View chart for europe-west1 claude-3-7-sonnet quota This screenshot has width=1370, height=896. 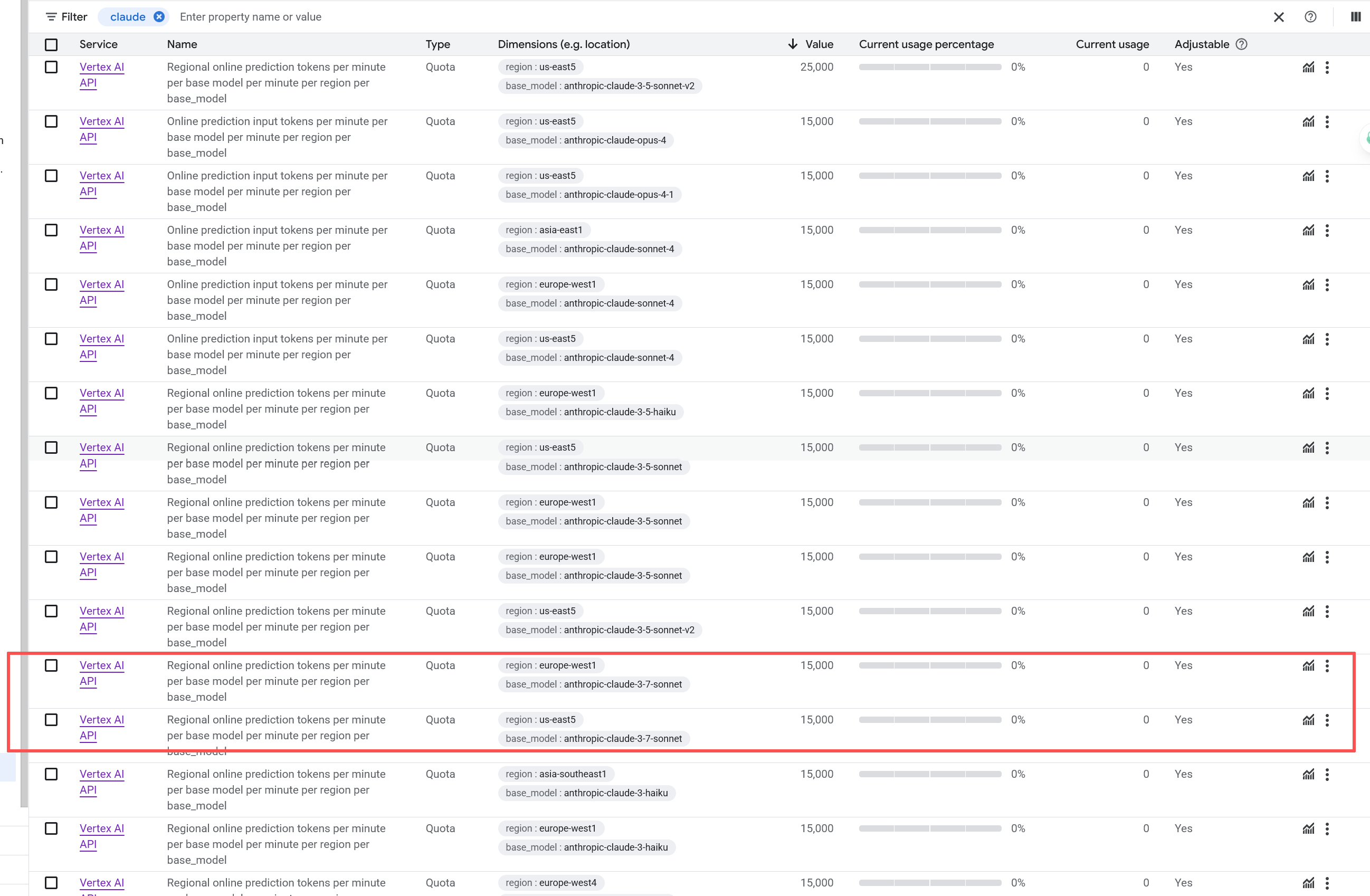pos(1308,666)
